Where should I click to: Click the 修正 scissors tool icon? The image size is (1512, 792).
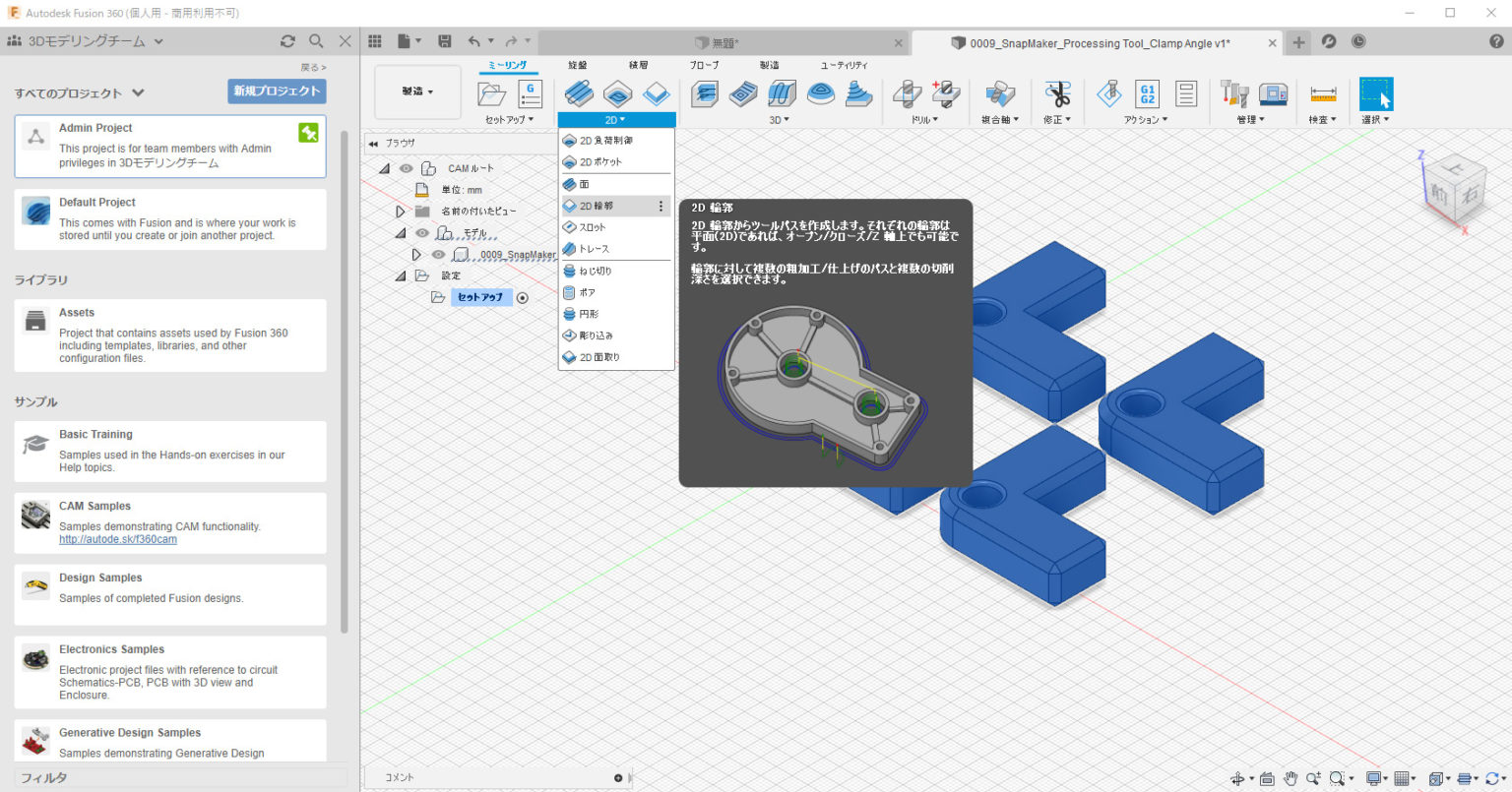pos(1058,93)
